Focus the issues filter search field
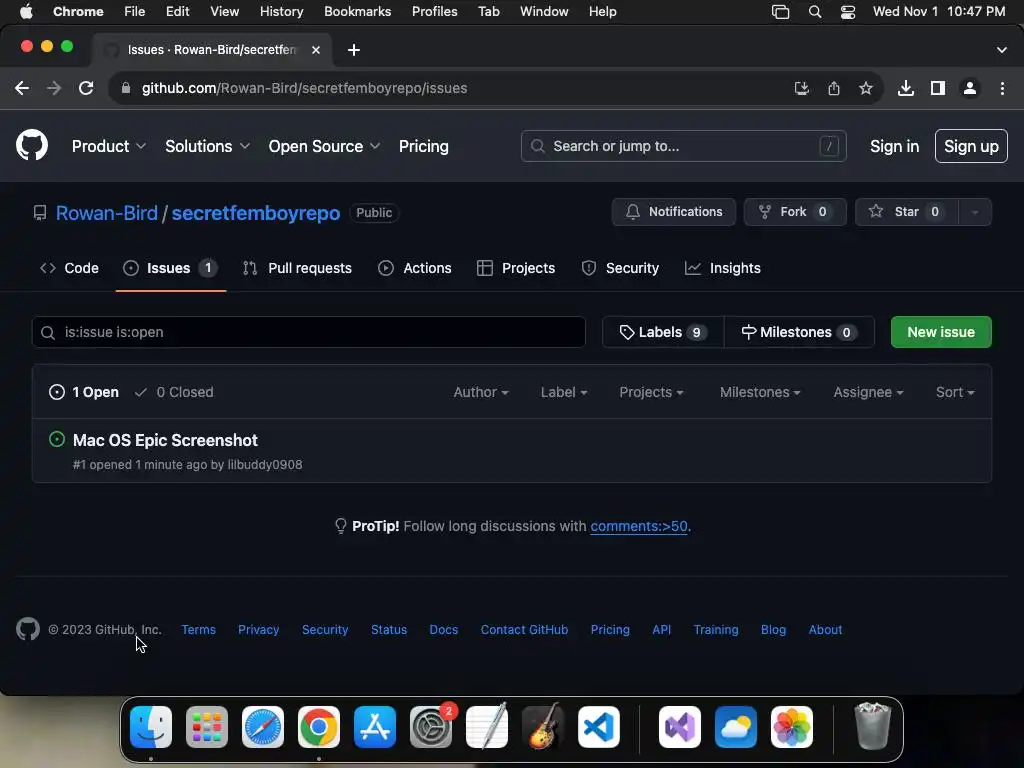The height and width of the screenshot is (768, 1024). point(309,332)
